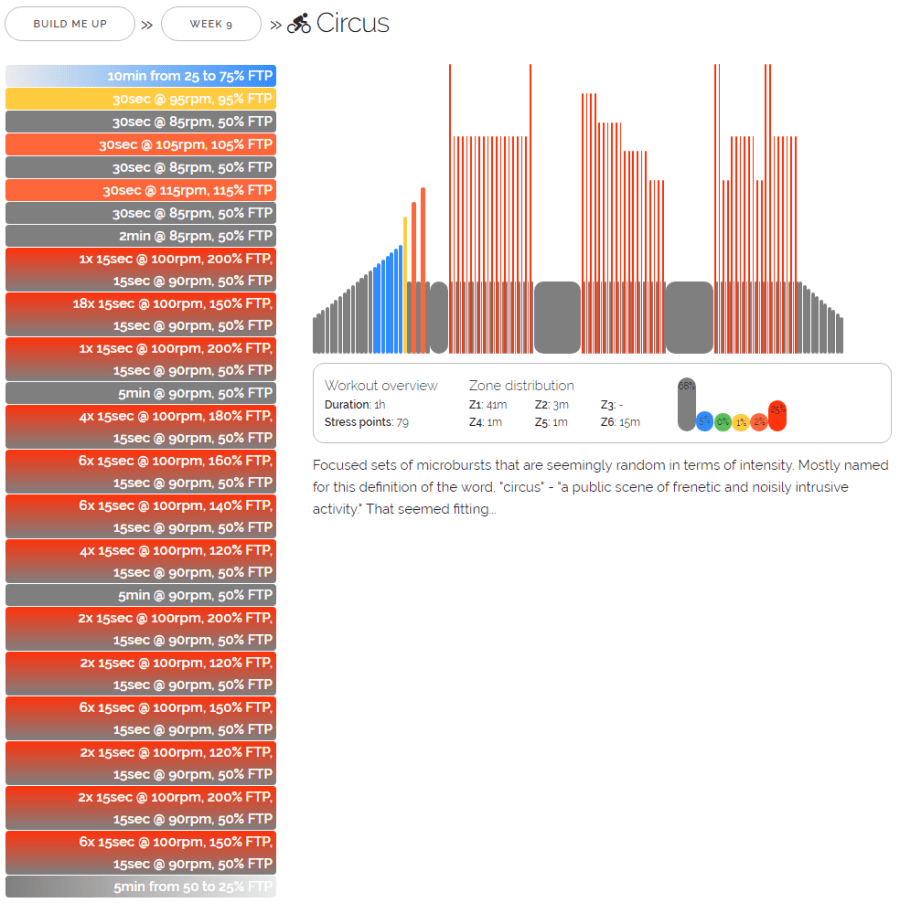Viewport: 900px width, 903px height.
Task: Click the Circus workout title
Action: coord(352,24)
